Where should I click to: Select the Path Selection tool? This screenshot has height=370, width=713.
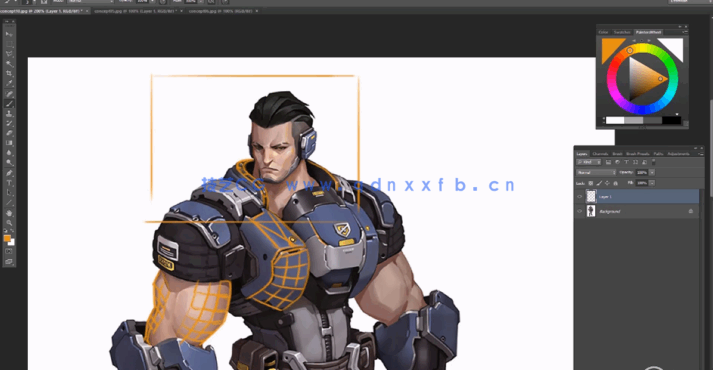tap(9, 193)
